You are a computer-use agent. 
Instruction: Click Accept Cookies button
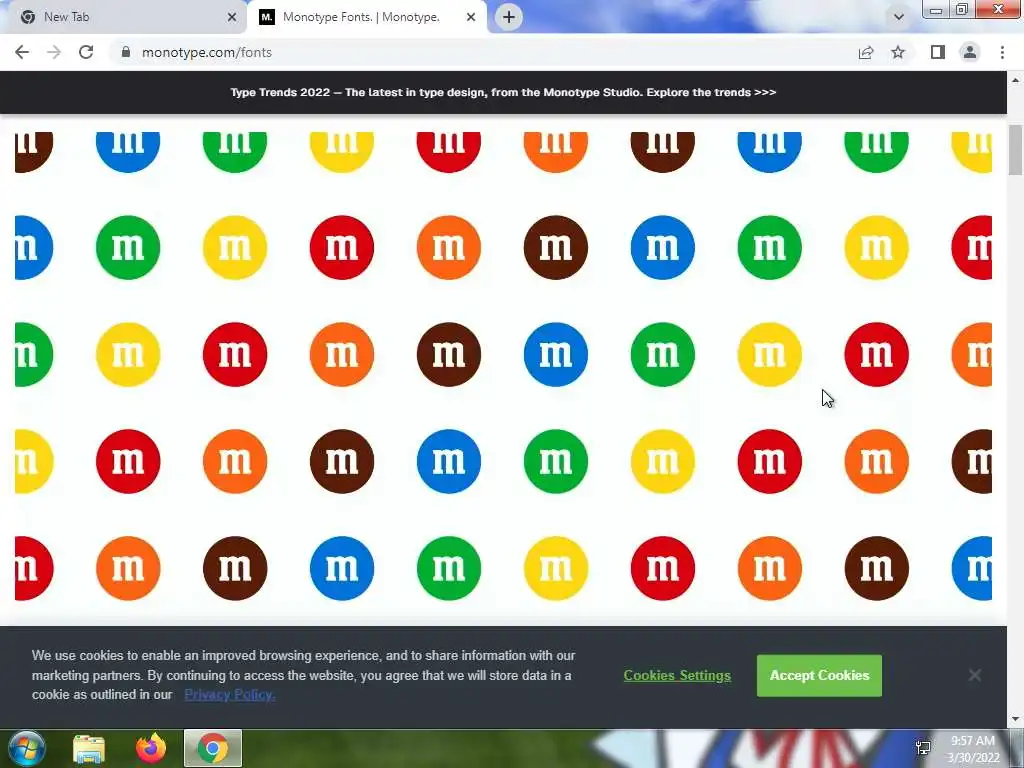[820, 675]
